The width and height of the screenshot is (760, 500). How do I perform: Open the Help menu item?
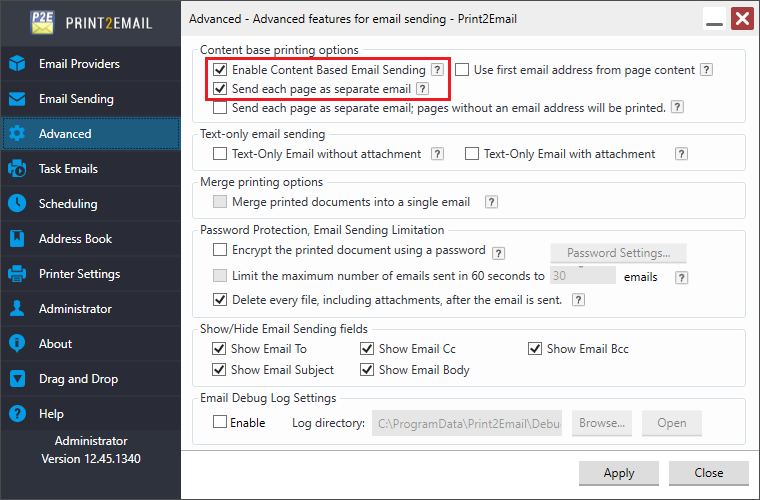coord(51,414)
